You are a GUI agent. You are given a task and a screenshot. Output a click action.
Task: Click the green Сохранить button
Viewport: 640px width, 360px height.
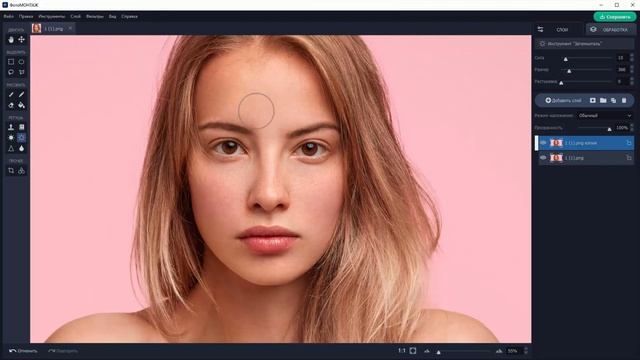(x=614, y=17)
